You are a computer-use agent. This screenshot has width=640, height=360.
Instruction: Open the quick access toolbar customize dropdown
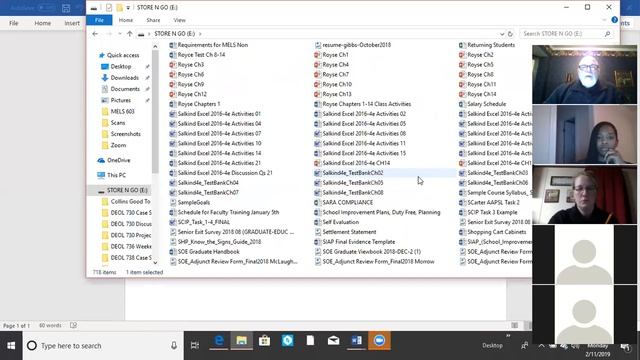tap(128, 8)
